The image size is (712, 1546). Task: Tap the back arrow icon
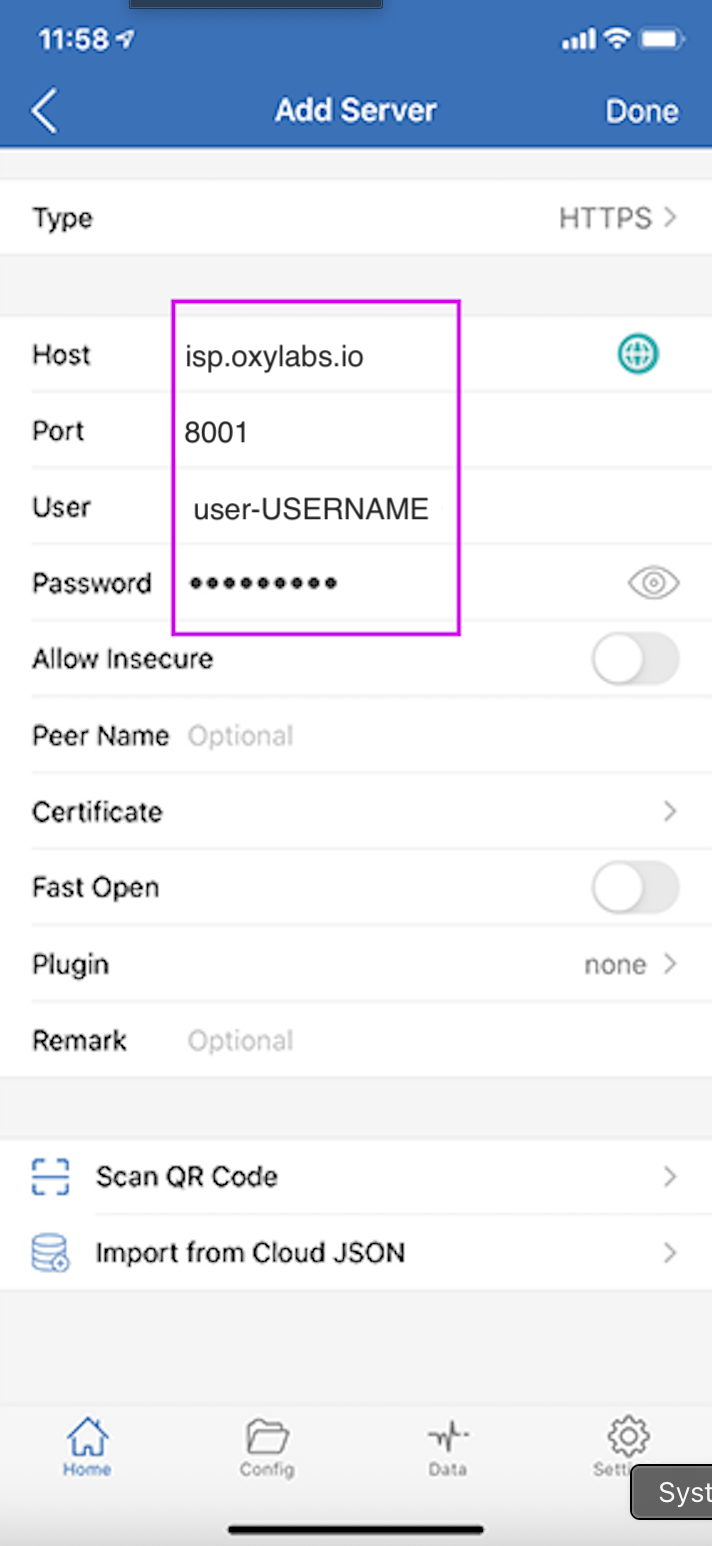45,110
